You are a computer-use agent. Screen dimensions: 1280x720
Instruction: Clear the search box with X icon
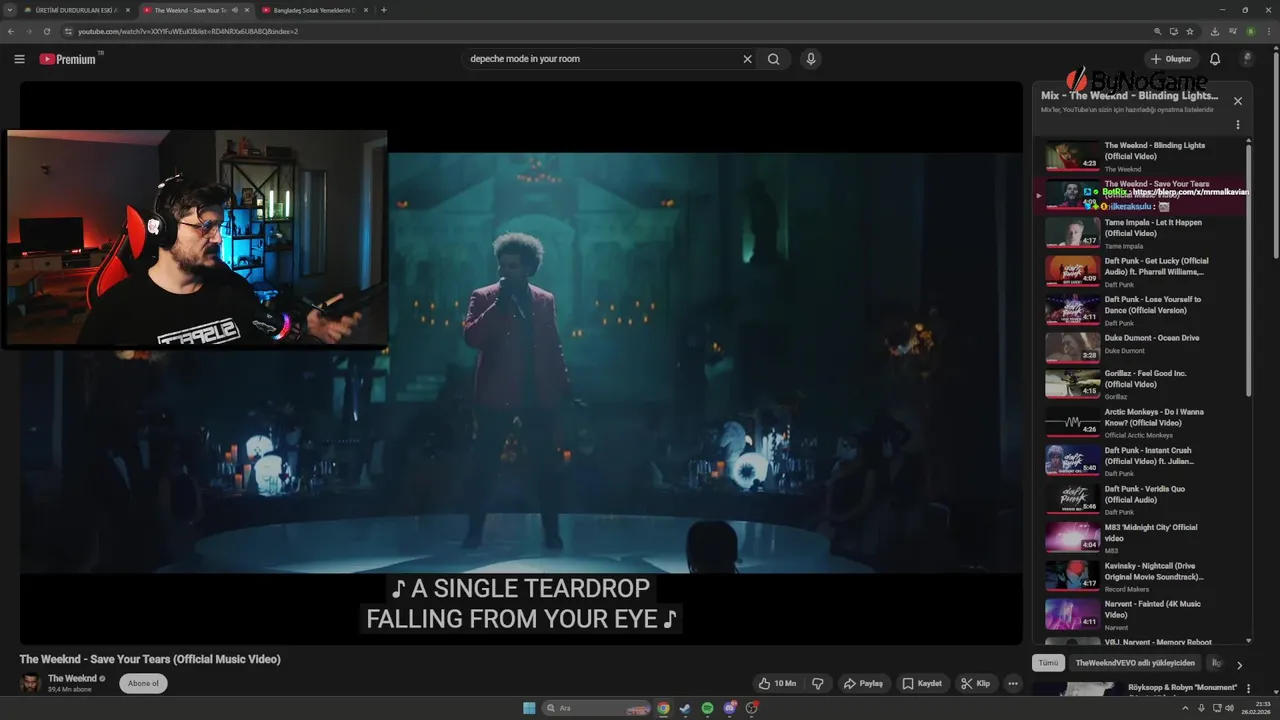point(747,59)
